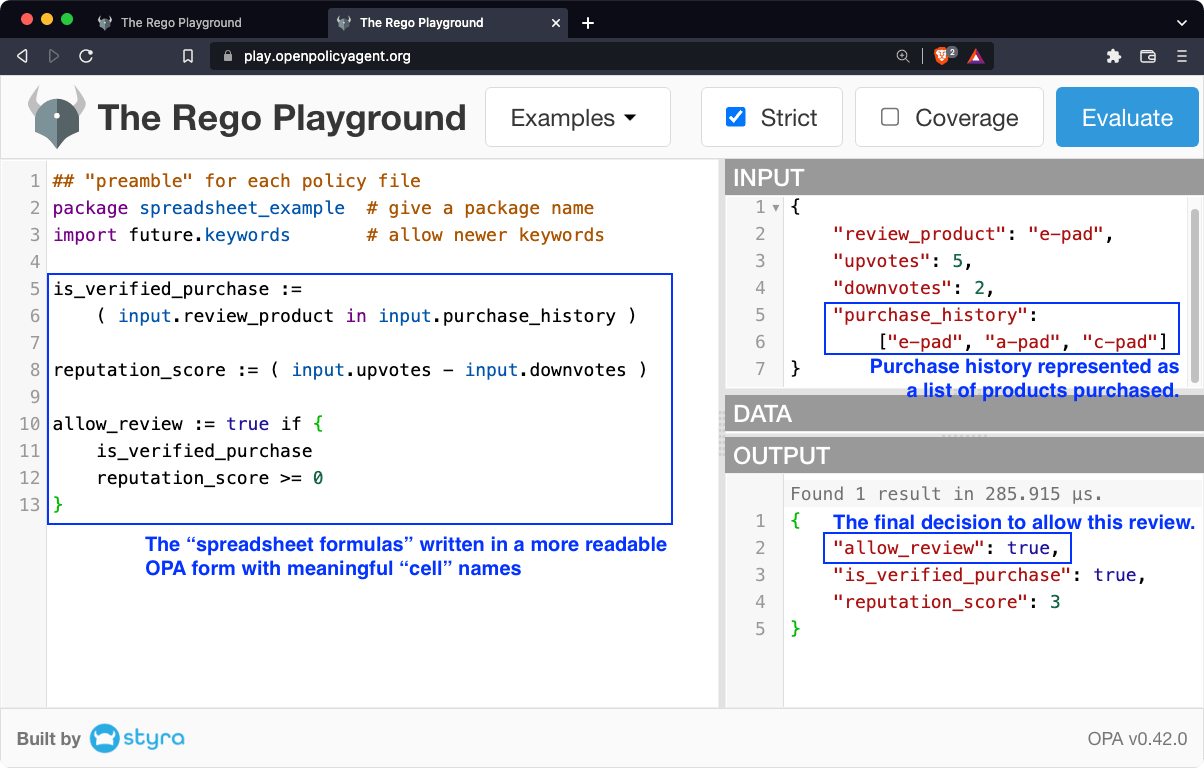This screenshot has height=768, width=1204.
Task: Click the "upvotes": 5 input line
Action: (x=903, y=261)
